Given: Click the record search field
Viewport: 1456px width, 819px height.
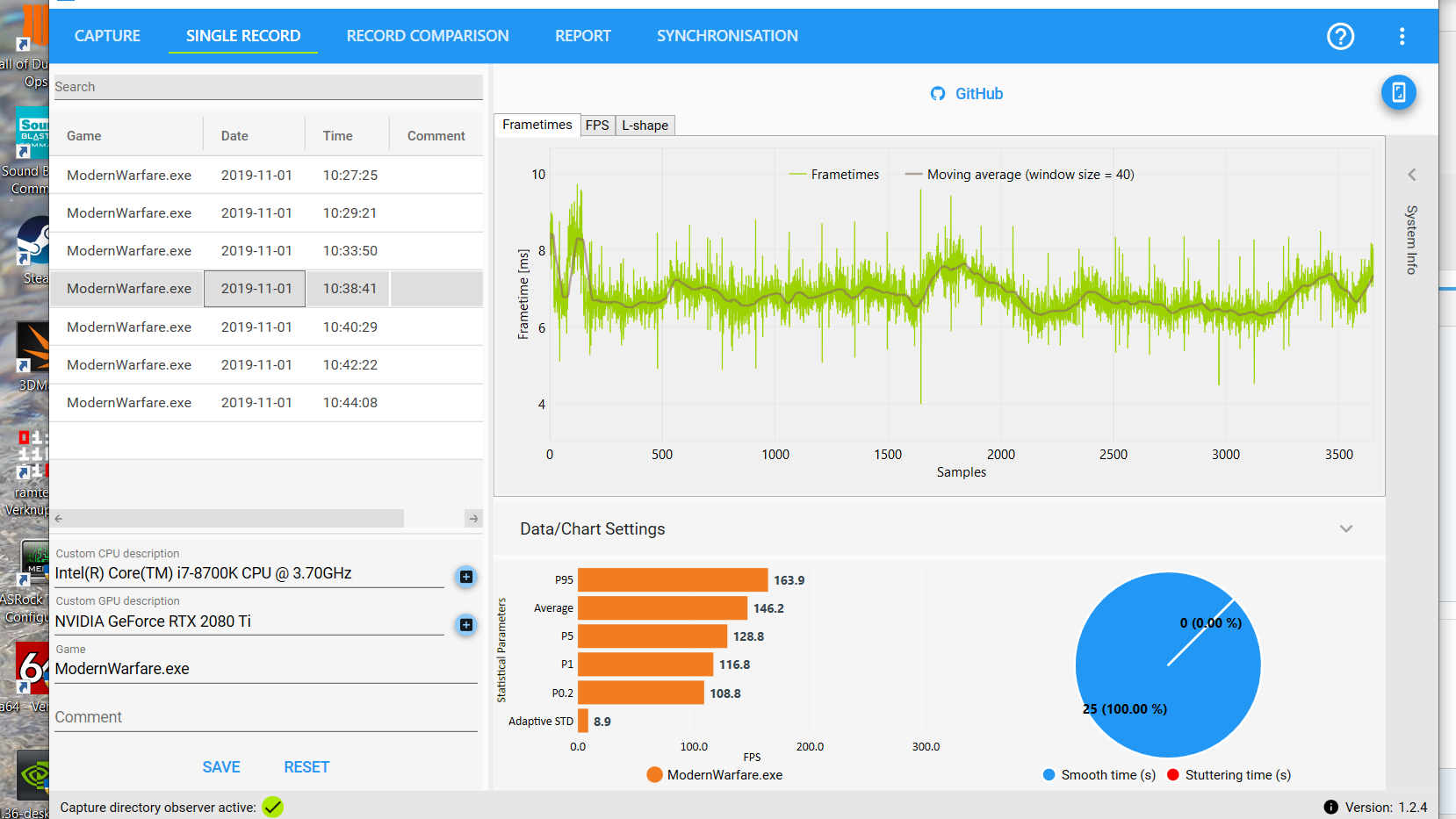Looking at the screenshot, I should [x=268, y=87].
